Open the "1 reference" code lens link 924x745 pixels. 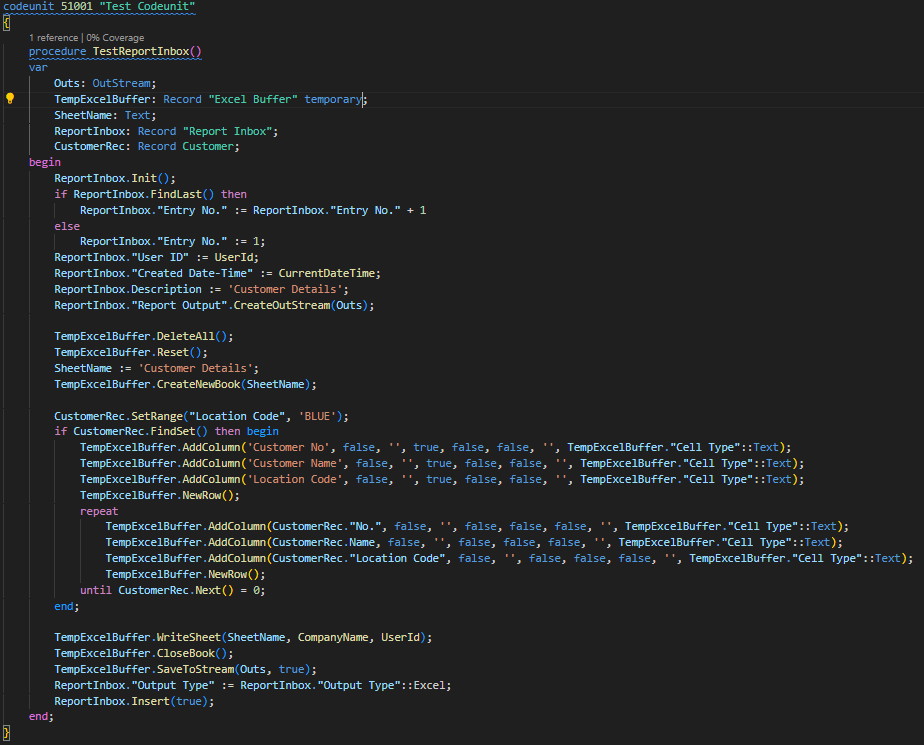point(55,37)
